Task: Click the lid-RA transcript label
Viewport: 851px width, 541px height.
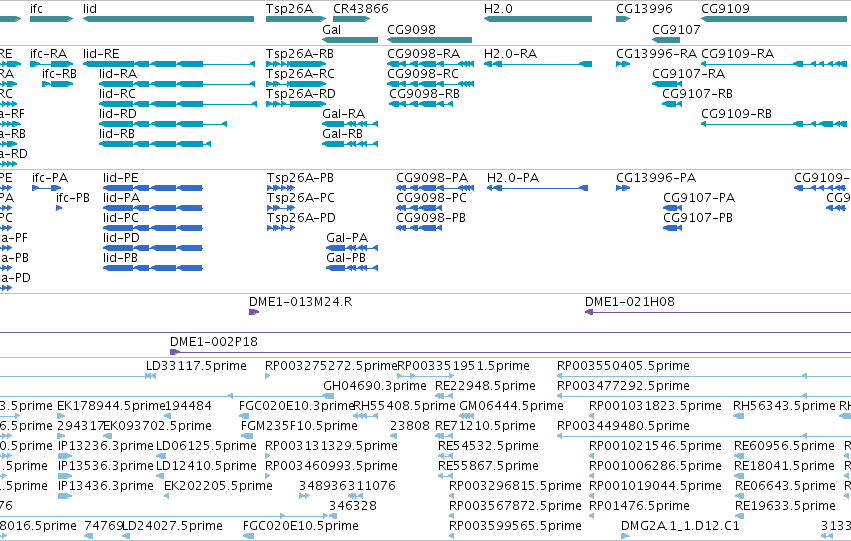Action: click(118, 74)
